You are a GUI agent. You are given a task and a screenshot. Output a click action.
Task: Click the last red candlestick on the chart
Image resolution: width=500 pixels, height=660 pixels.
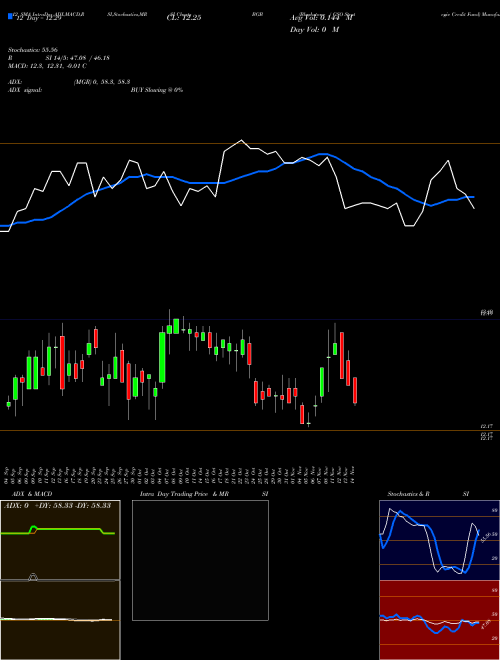tap(355, 391)
